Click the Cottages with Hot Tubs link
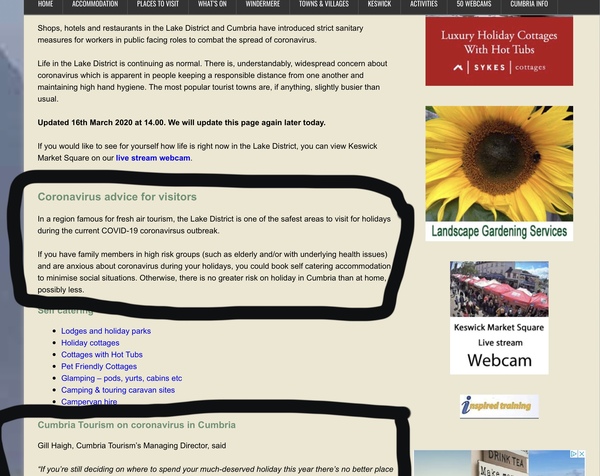Screen dimensions: 600x476 pos(102,355)
